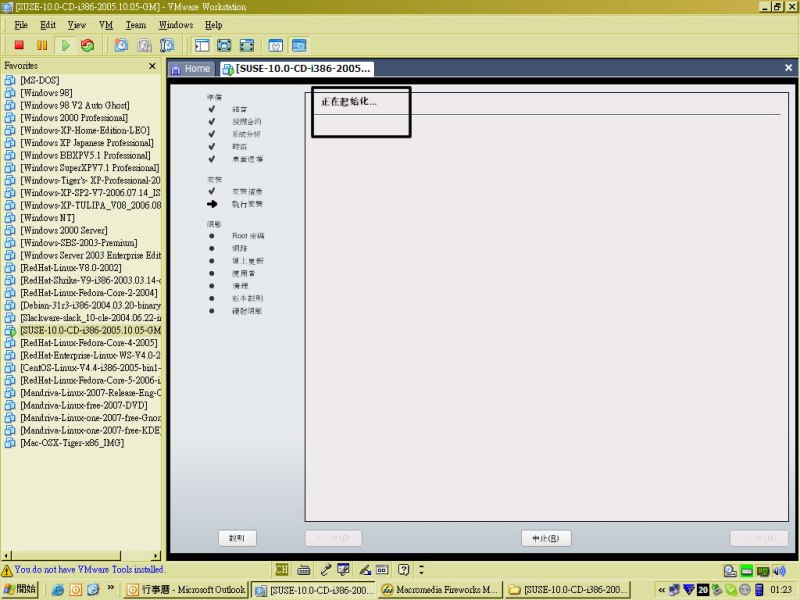
Task: Click the sound device icon in VMware status bar
Action: (779, 570)
